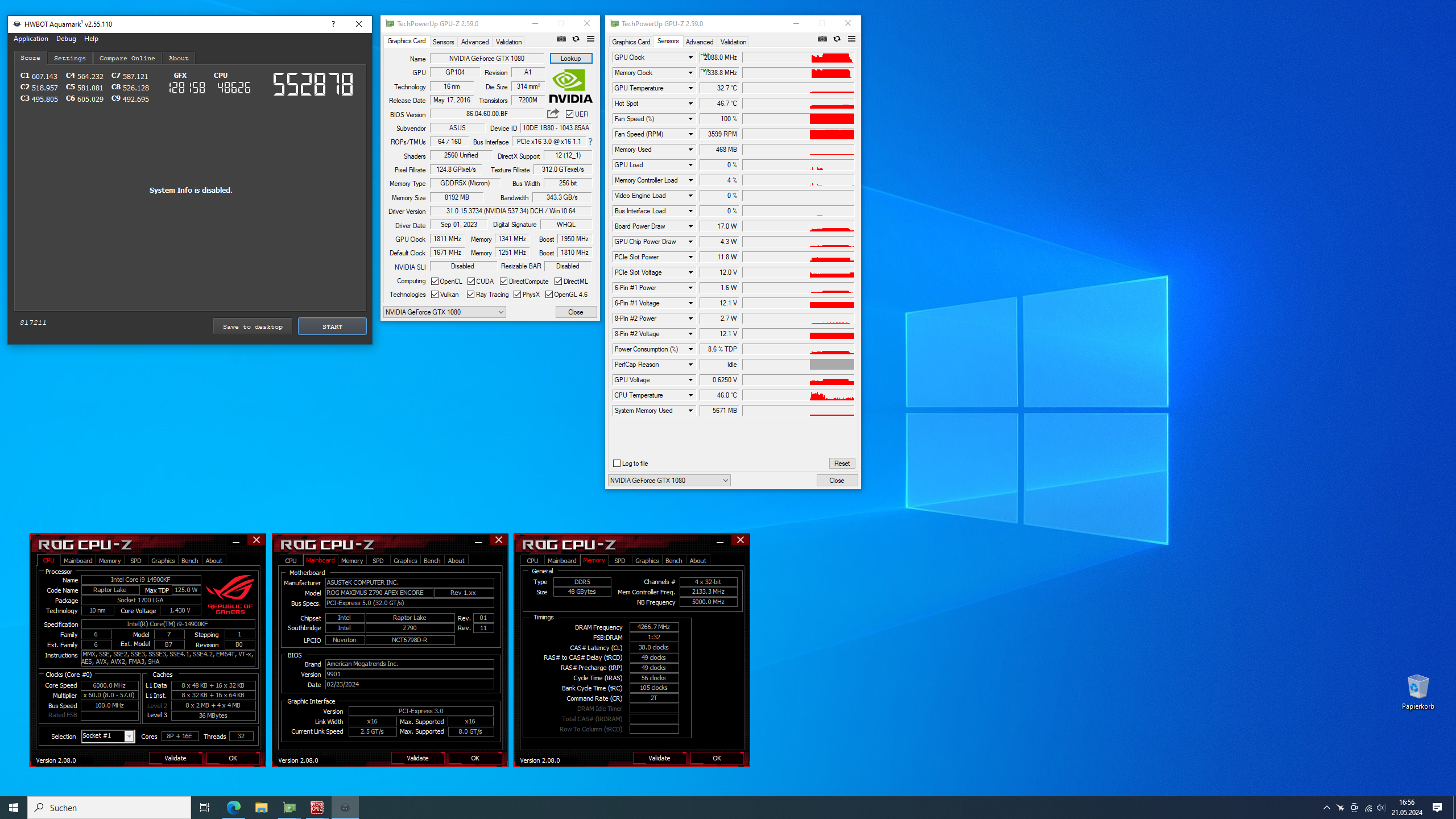Show hidden tray icons chevron
Viewport: 1456px width, 819px height.
coord(1327,808)
